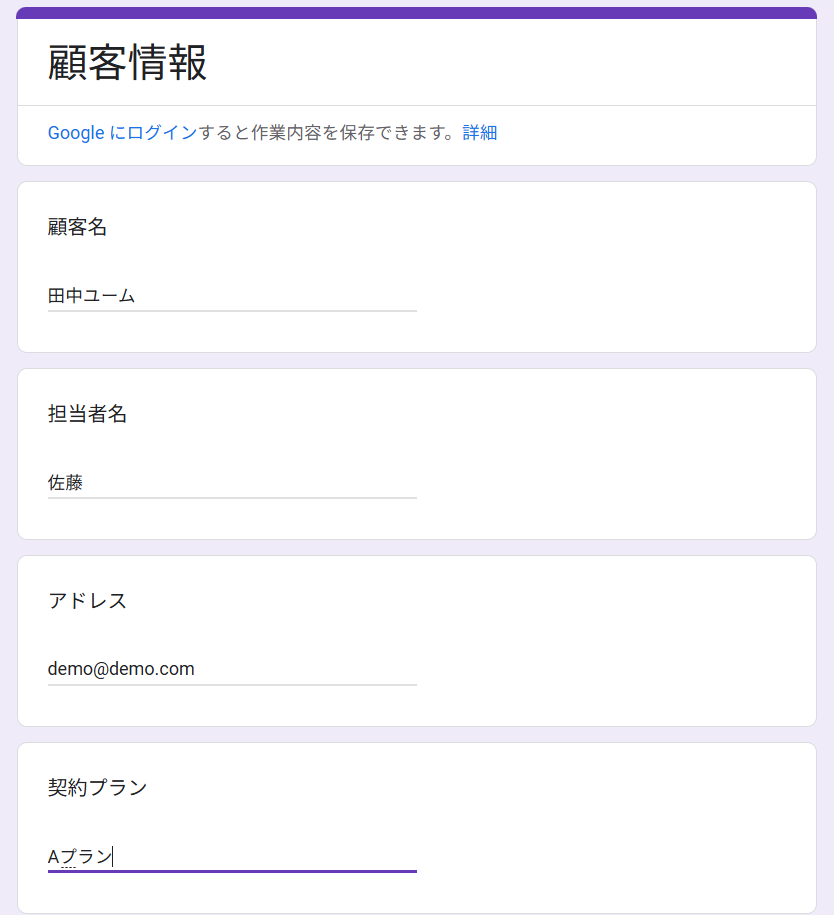Click the purple bar atop the form header
The image size is (834, 915).
(x=417, y=13)
